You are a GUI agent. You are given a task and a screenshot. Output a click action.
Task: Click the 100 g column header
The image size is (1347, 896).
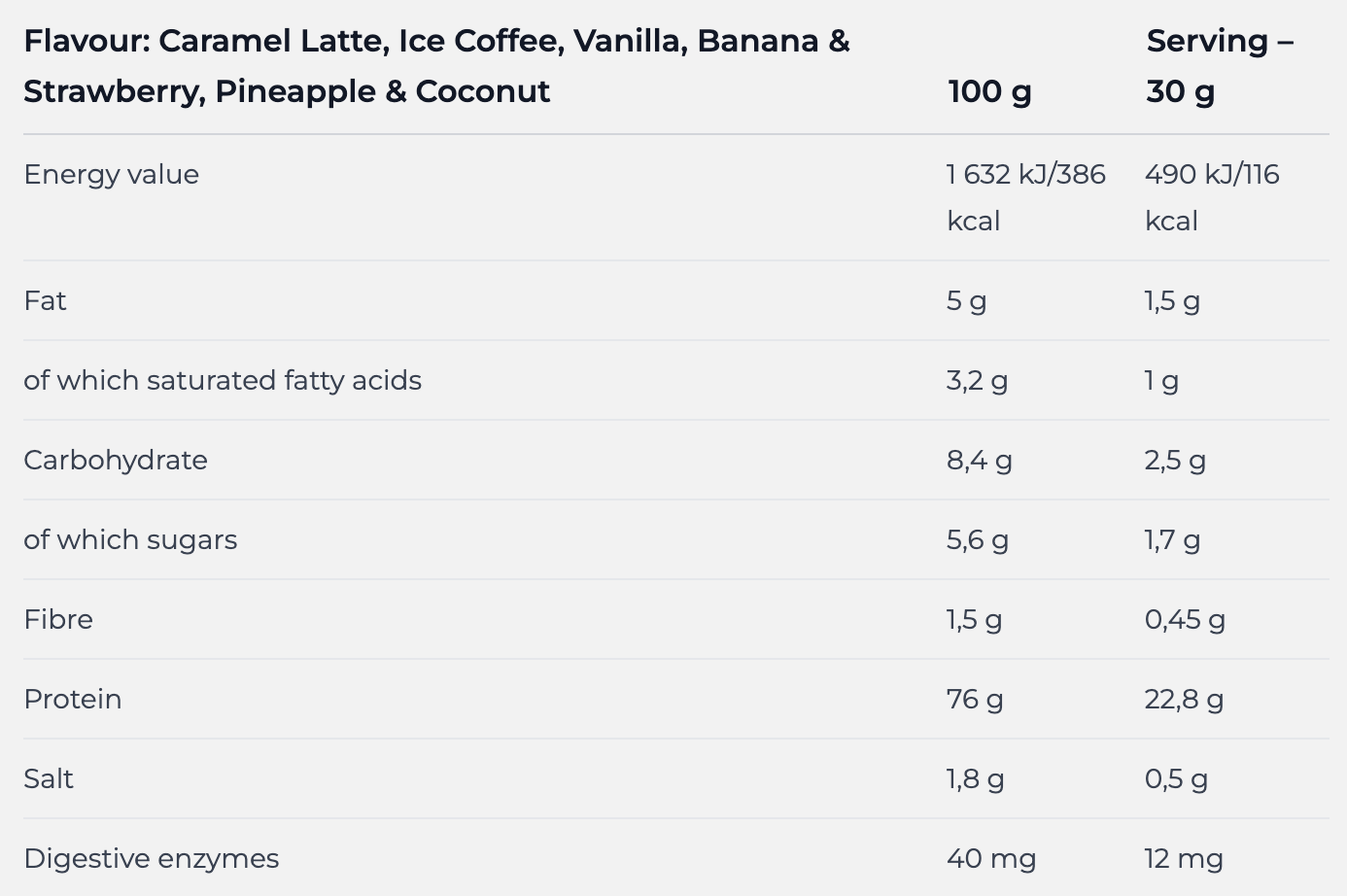click(989, 91)
